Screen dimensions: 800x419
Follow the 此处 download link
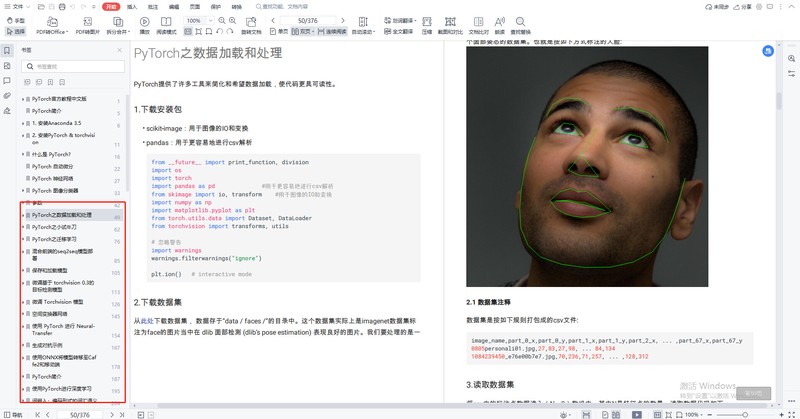[147, 321]
